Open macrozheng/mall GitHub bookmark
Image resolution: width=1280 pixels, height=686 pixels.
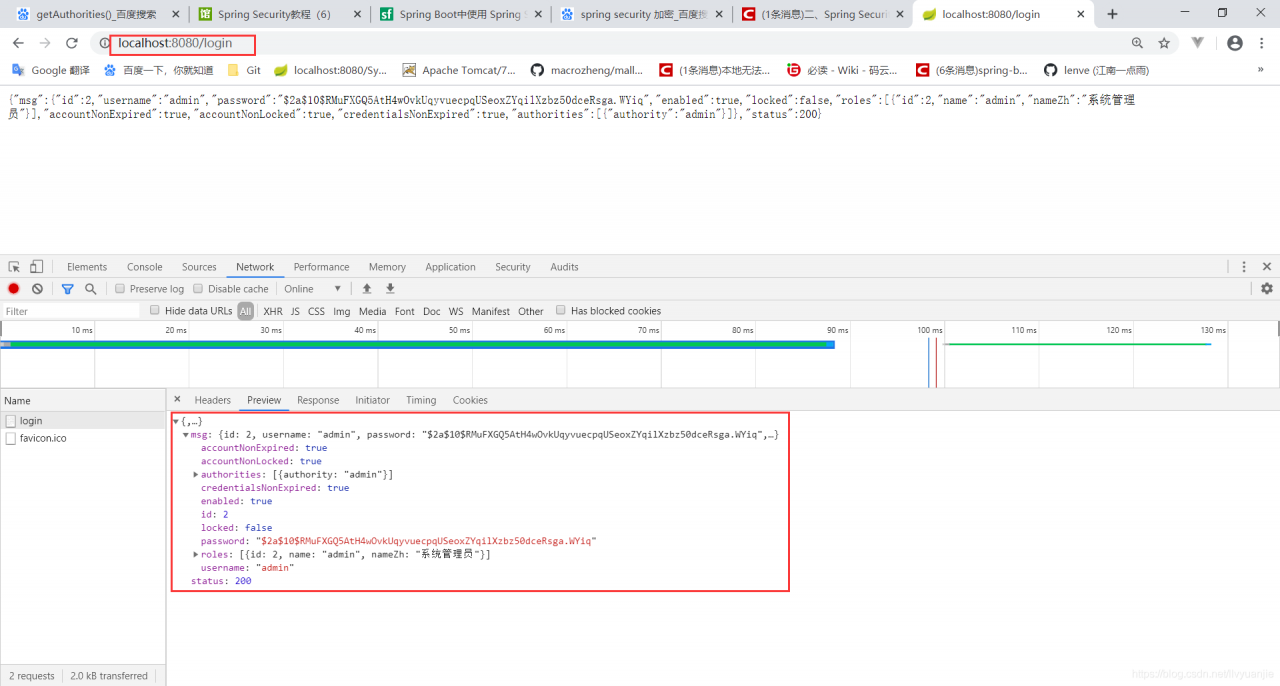point(587,70)
